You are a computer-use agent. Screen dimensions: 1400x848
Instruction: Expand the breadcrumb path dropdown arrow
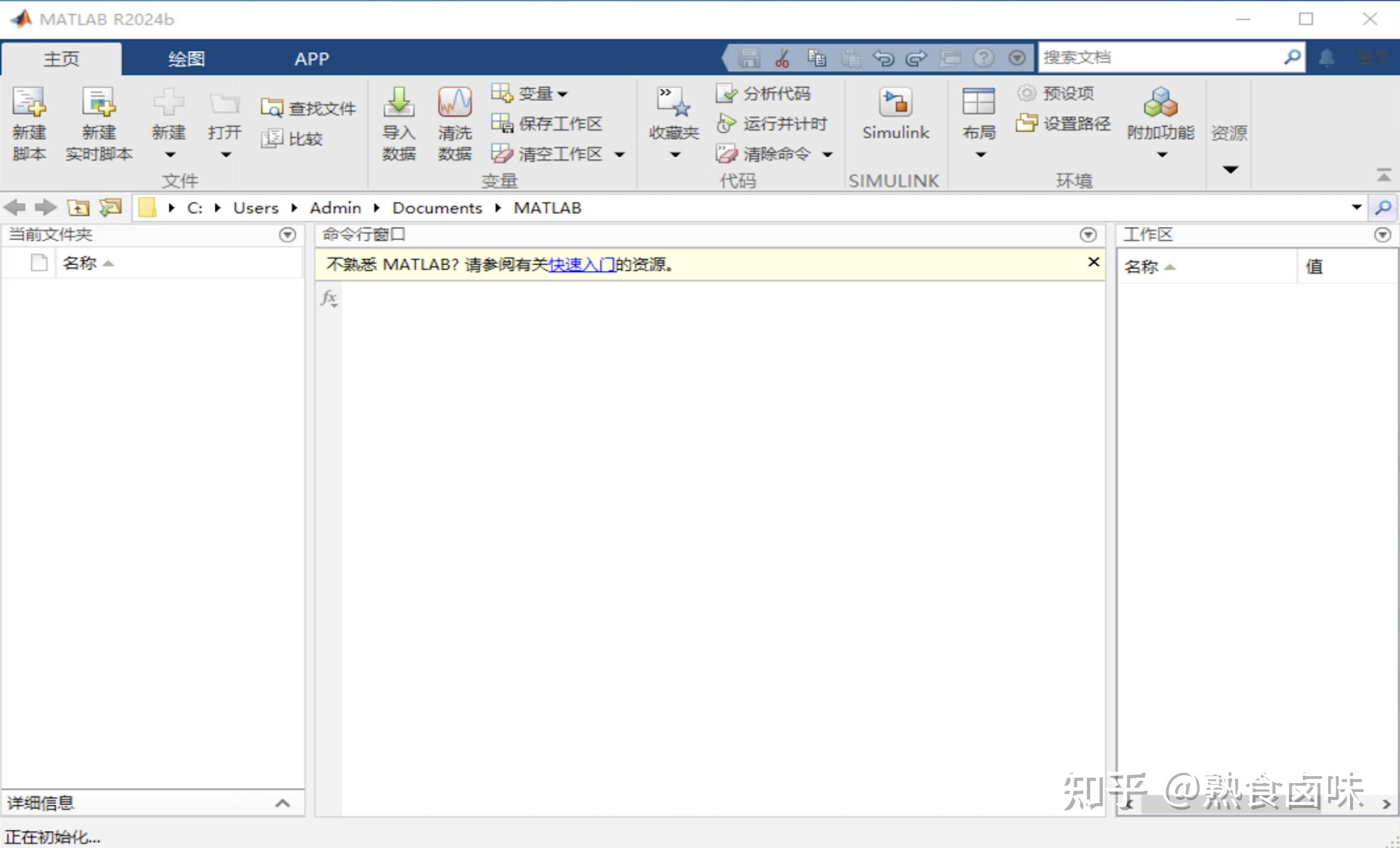pos(1358,208)
